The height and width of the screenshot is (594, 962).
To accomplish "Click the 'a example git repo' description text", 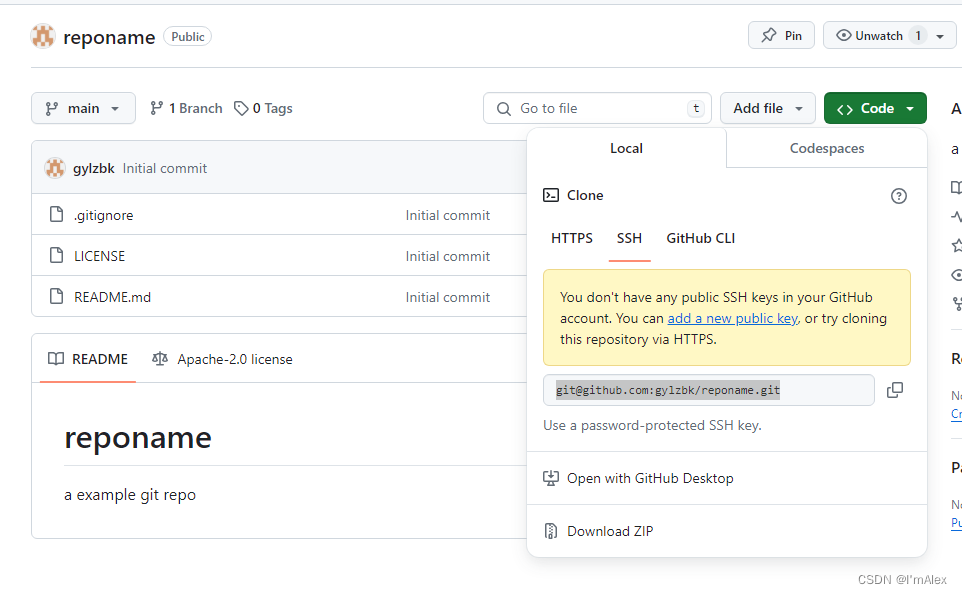I will point(130,495).
